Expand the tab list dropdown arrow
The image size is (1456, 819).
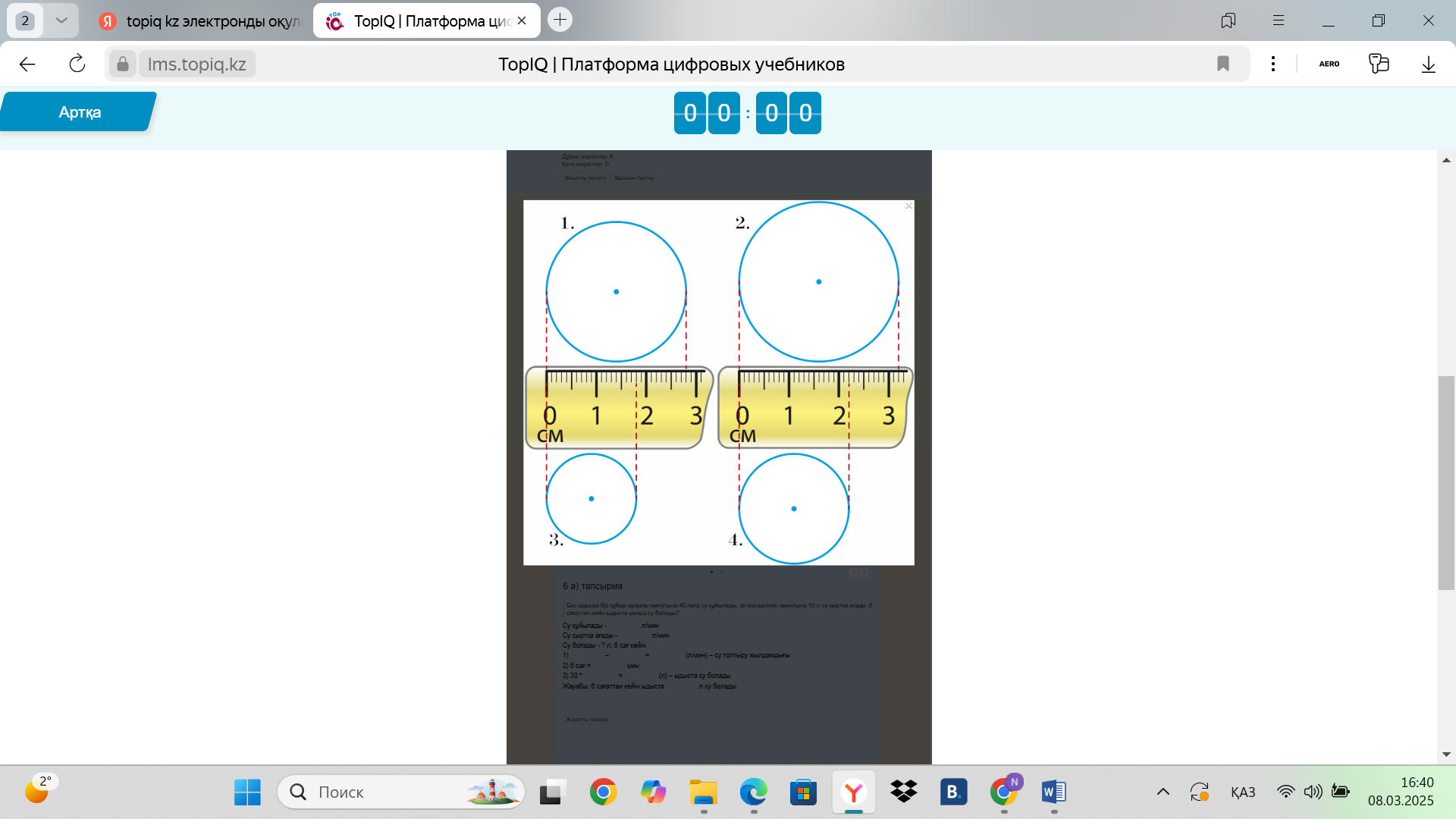pyautogui.click(x=61, y=20)
